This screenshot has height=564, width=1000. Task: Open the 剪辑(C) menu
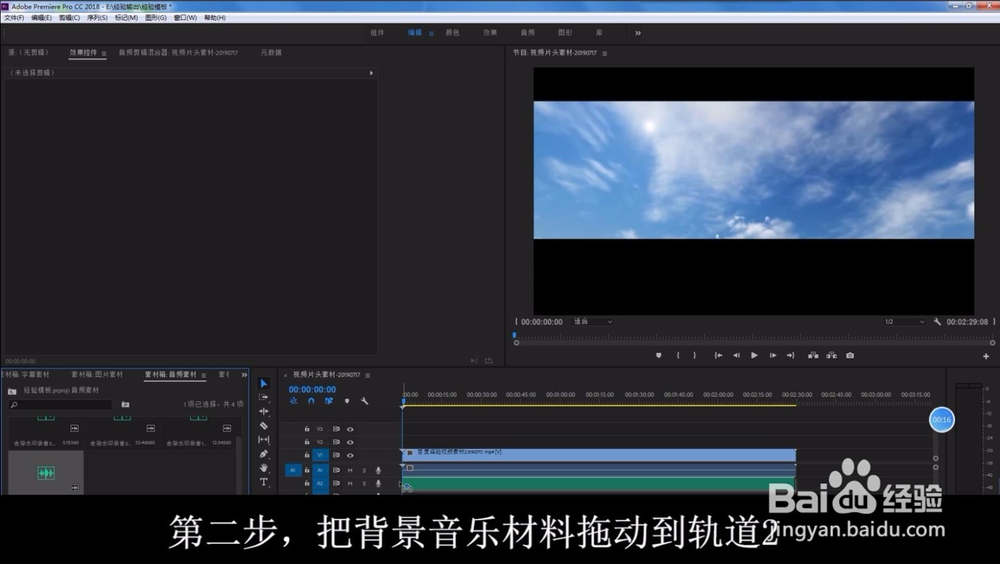70,18
